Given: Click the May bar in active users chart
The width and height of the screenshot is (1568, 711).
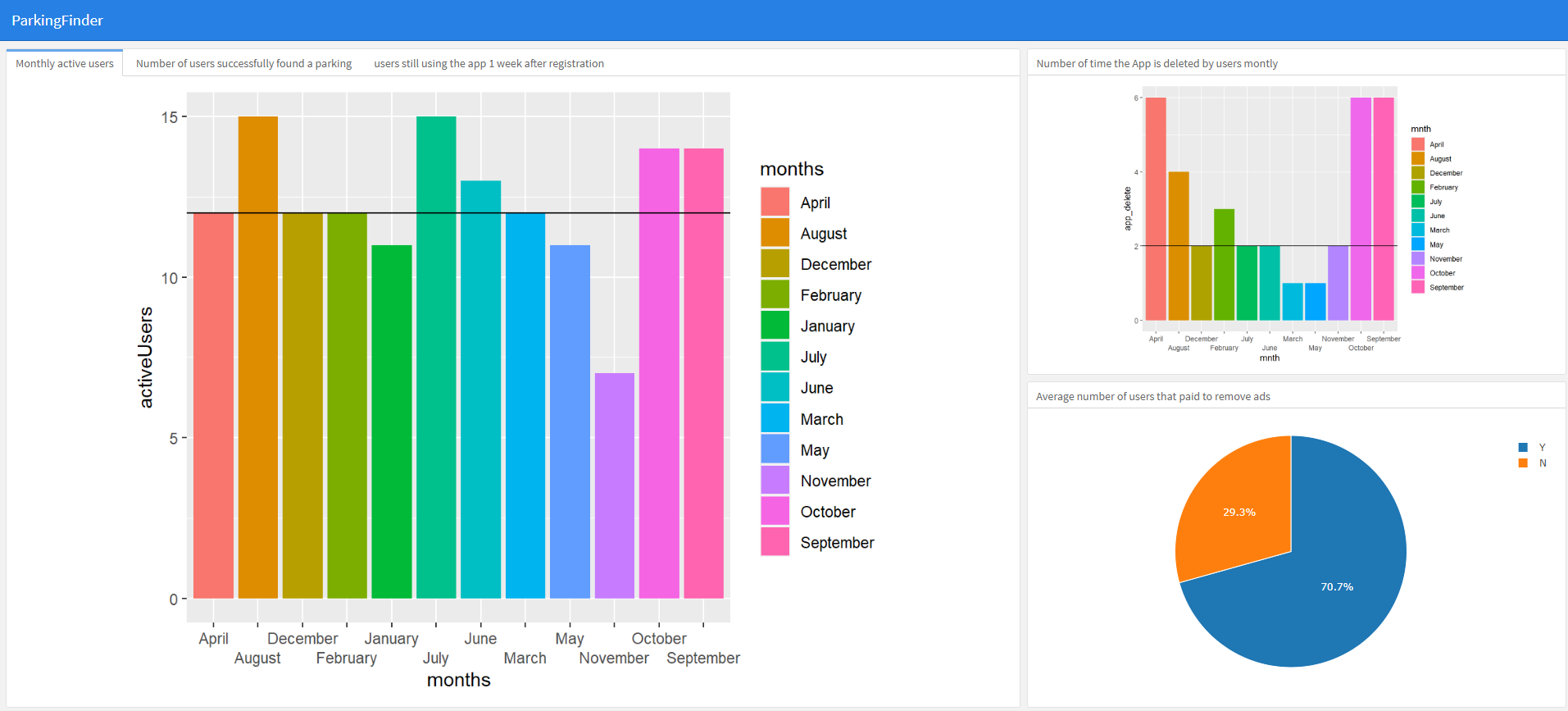Looking at the screenshot, I should [x=570, y=422].
